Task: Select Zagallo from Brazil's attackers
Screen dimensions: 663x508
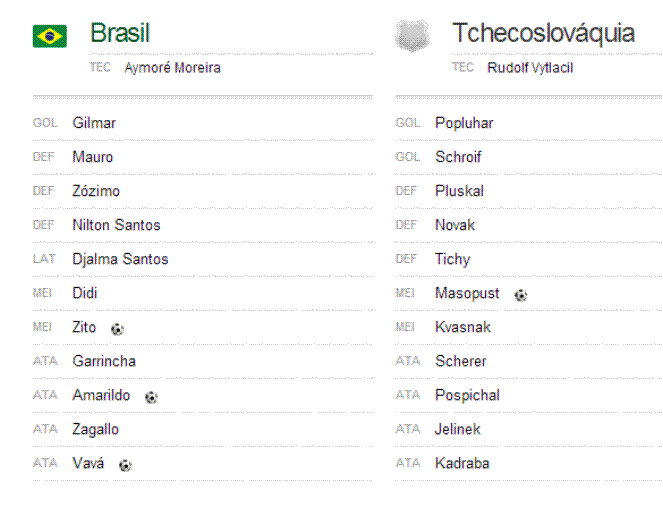Action: (x=95, y=429)
